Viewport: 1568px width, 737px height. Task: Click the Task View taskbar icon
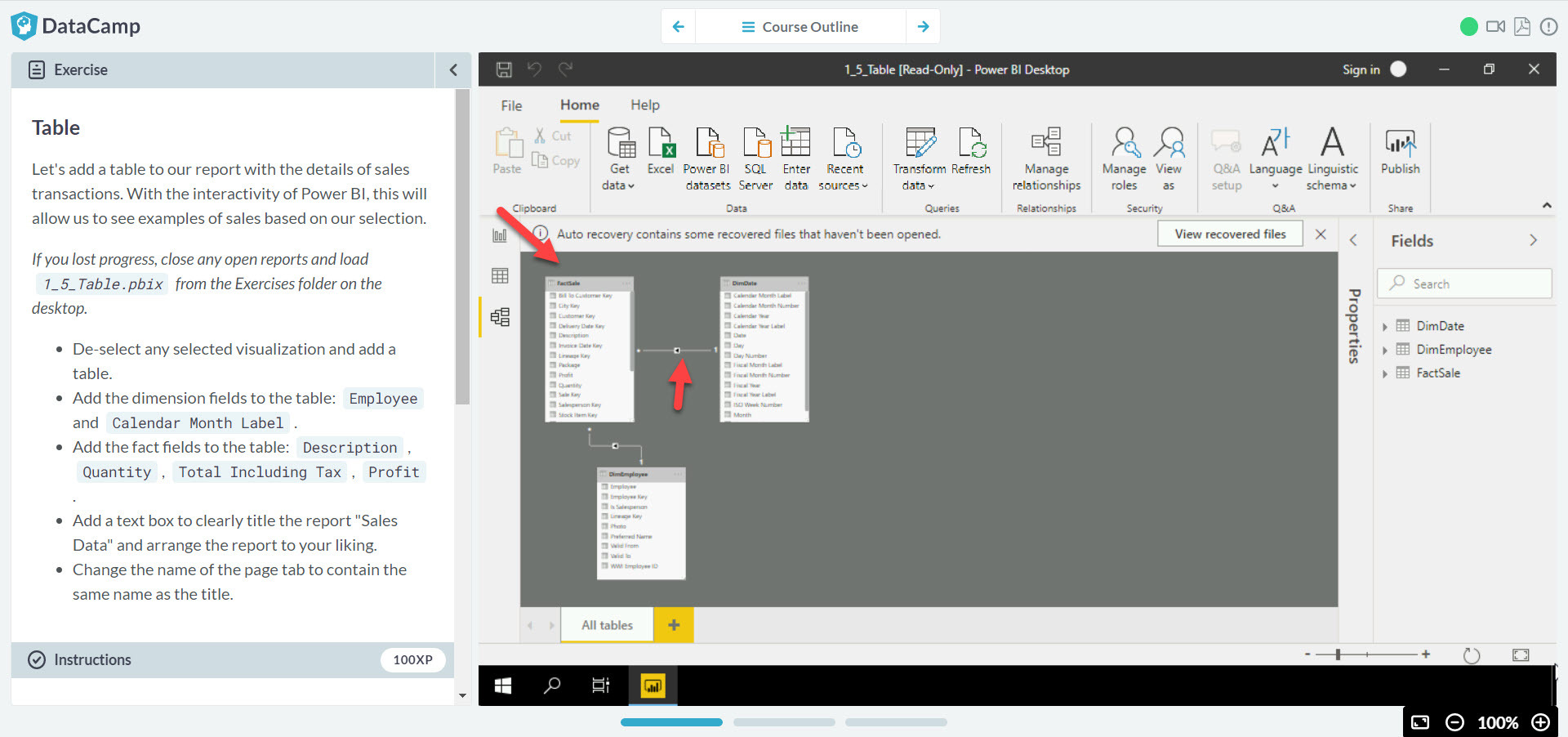601,686
